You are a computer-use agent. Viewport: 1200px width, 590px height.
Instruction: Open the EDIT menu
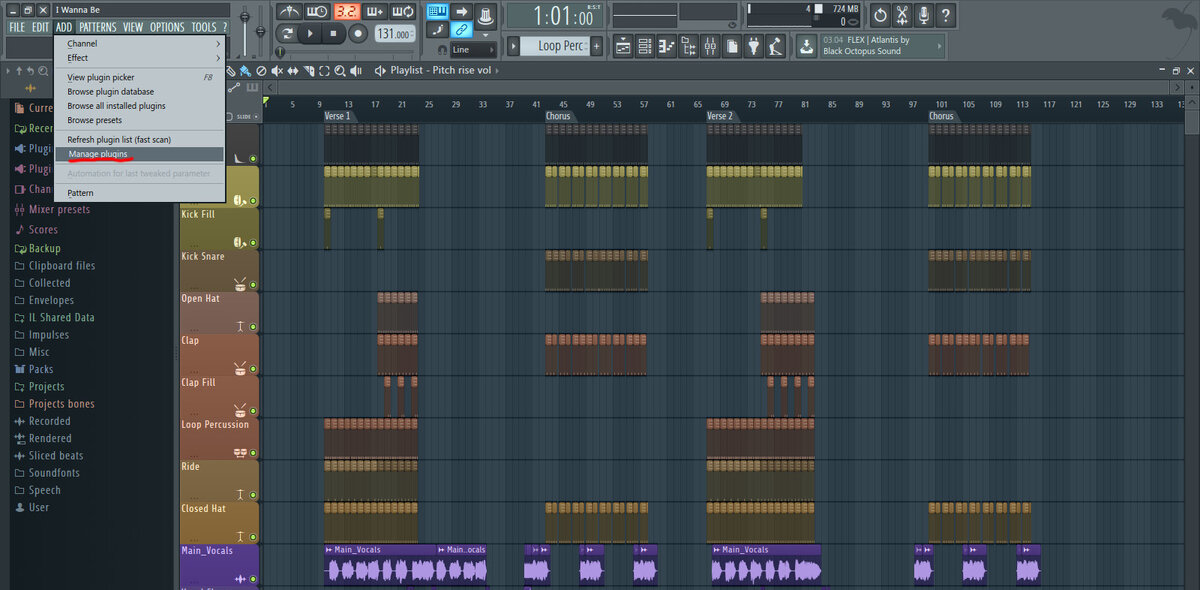40,27
